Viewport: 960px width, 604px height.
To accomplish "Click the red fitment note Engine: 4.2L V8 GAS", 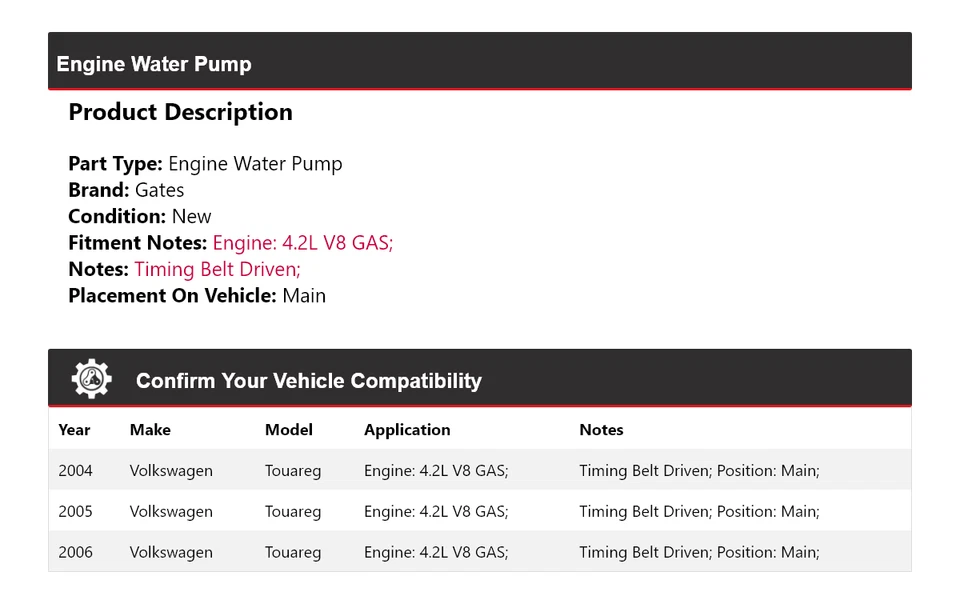I will pyautogui.click(x=303, y=243).
